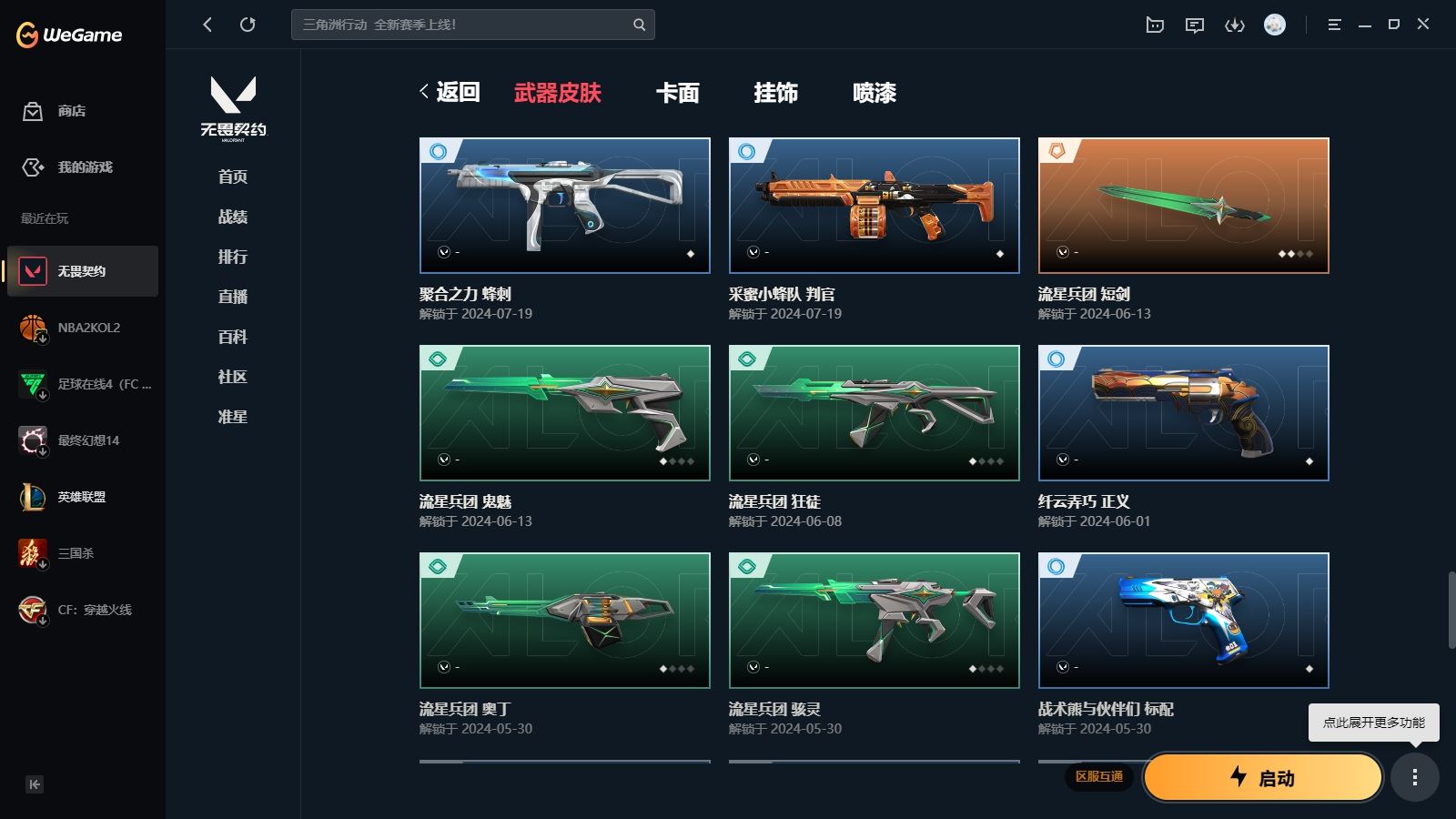Click the refresh page icon

(x=248, y=25)
